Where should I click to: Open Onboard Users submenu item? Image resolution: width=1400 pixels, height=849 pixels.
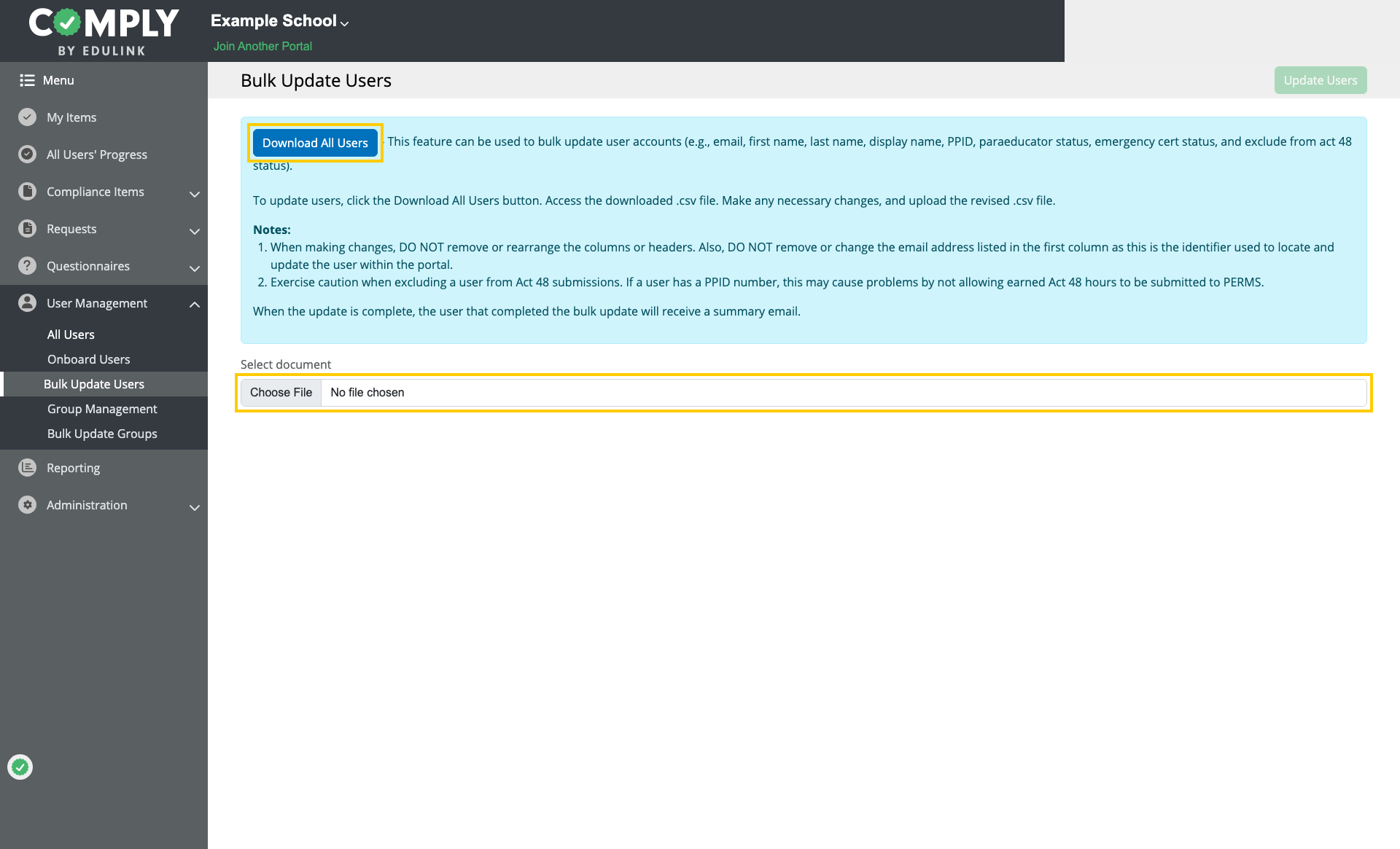[88, 359]
